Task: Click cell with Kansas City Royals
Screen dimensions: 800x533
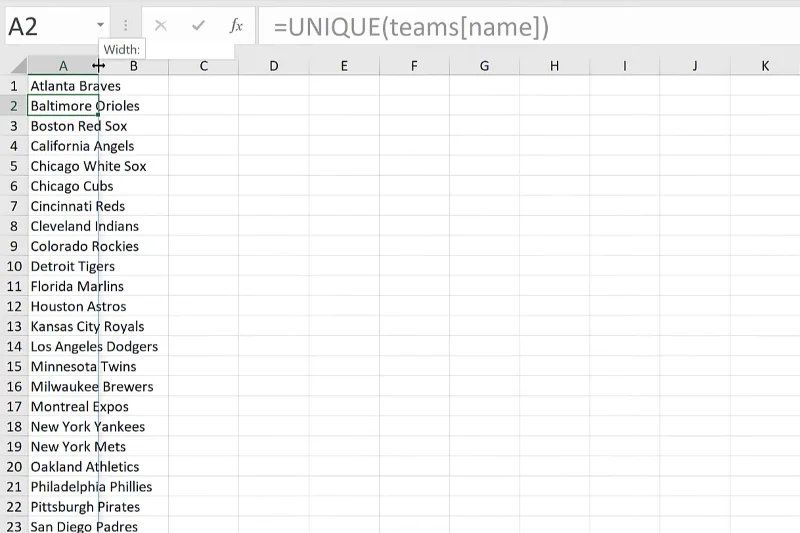Action: [x=63, y=326]
